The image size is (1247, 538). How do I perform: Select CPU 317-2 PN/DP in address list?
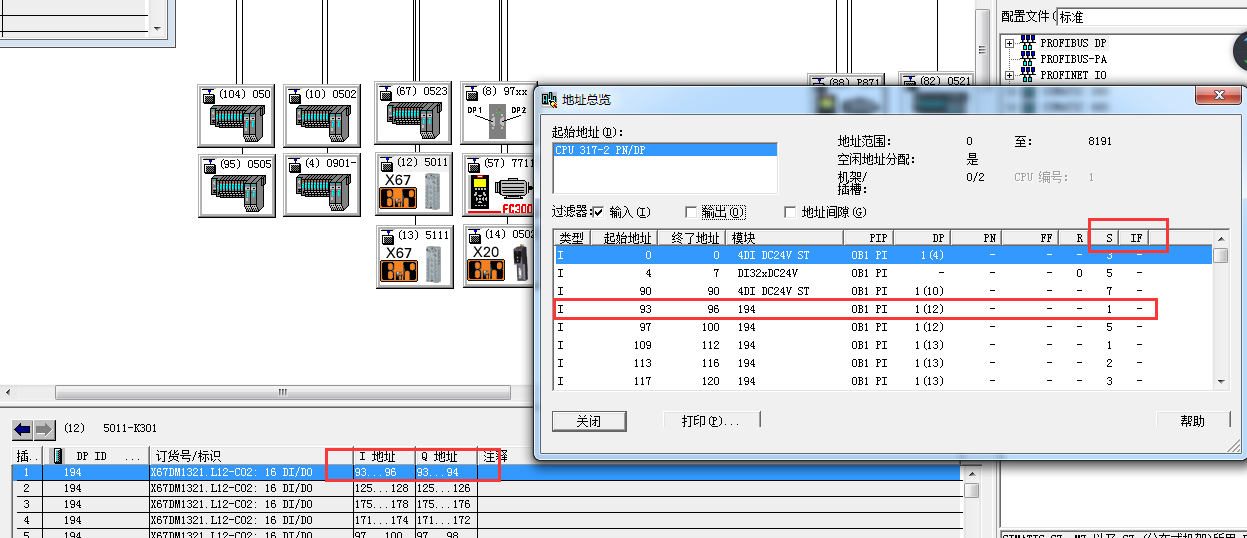(664, 150)
